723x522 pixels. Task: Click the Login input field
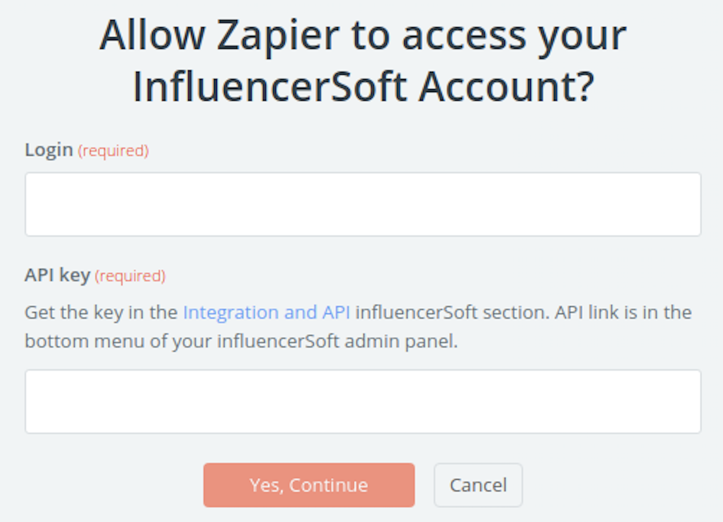click(x=362, y=204)
